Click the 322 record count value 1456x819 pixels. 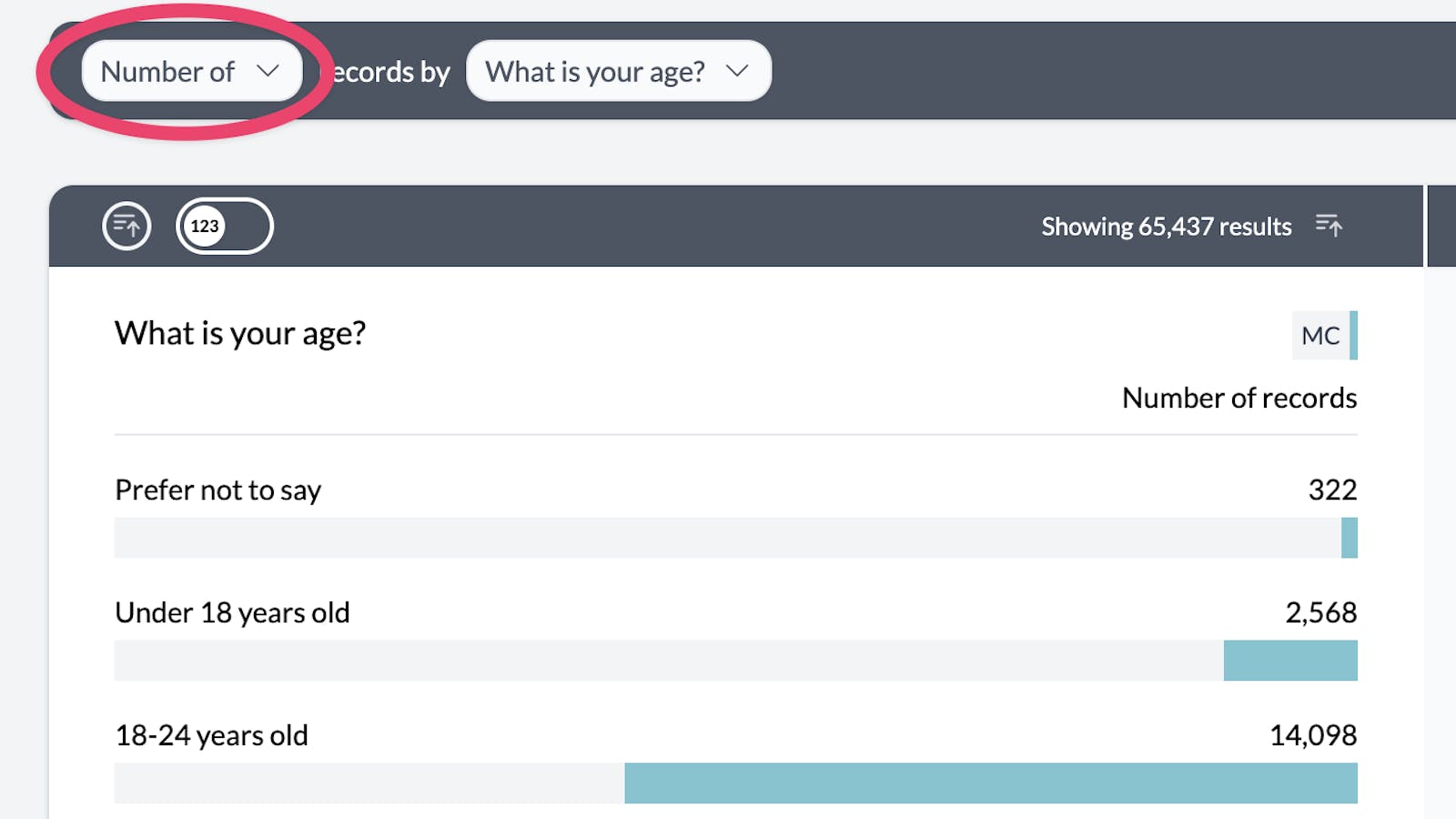(1332, 490)
